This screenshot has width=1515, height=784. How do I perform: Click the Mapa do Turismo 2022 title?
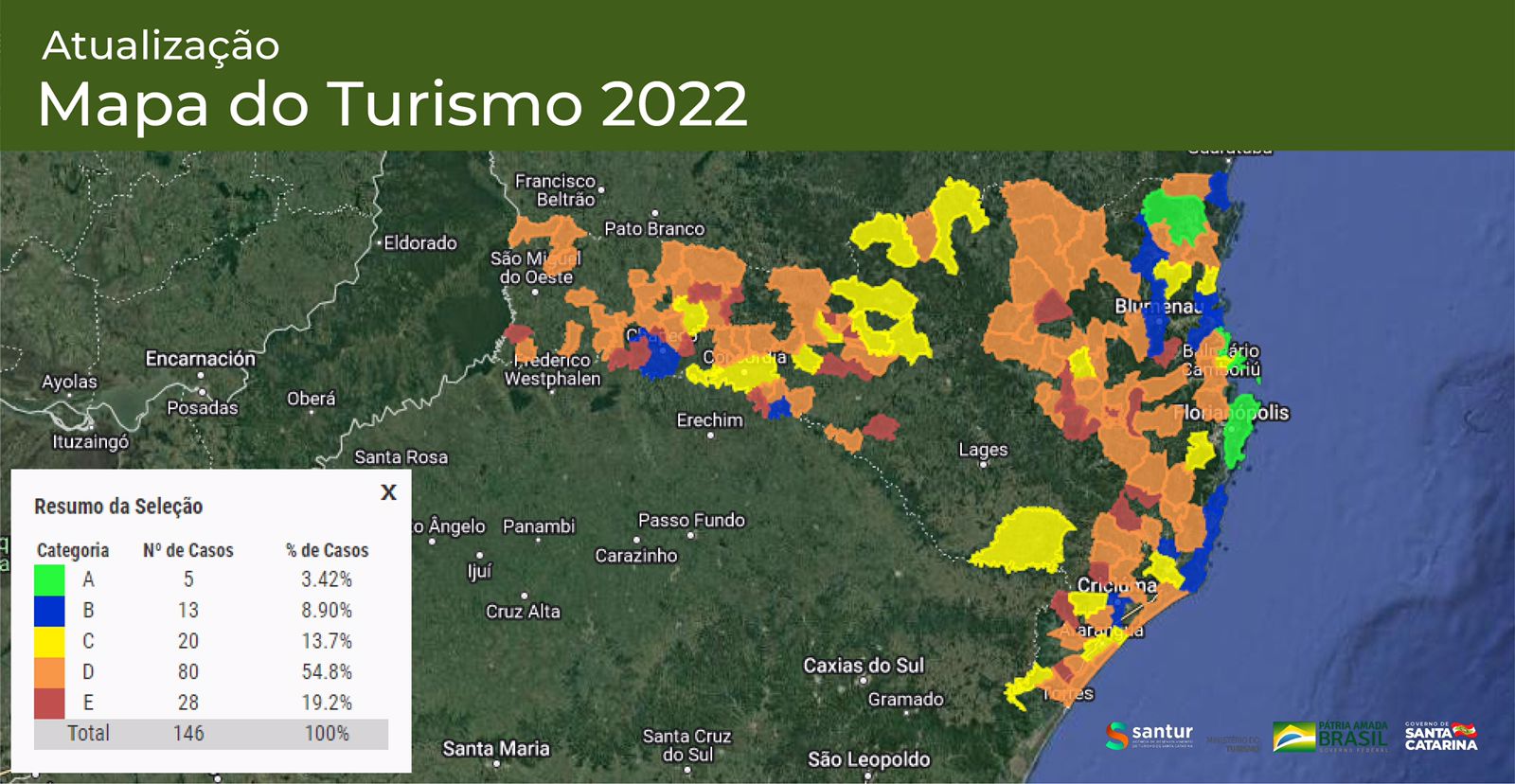click(x=393, y=103)
